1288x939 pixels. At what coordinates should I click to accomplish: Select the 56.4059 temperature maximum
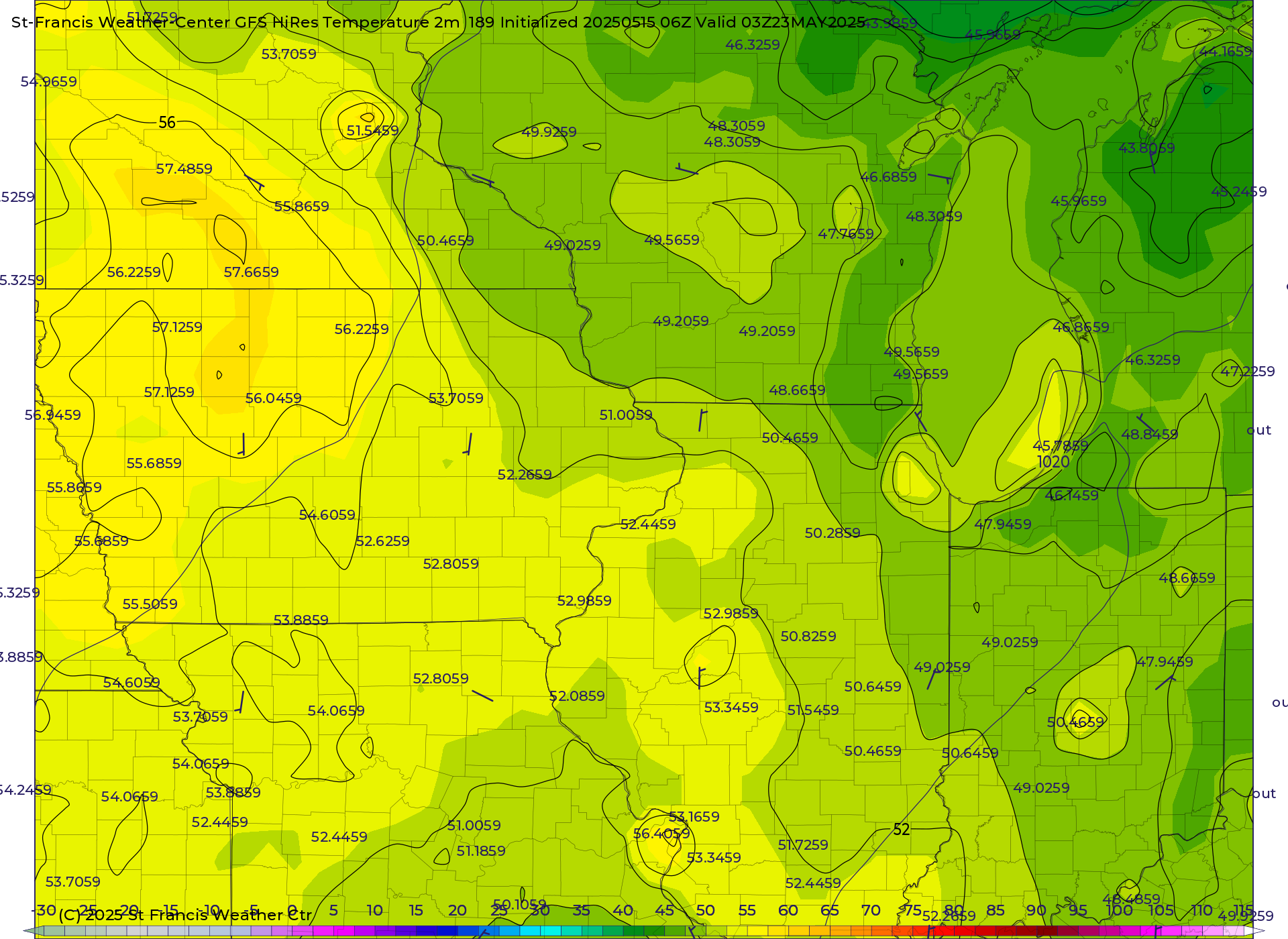[x=661, y=834]
